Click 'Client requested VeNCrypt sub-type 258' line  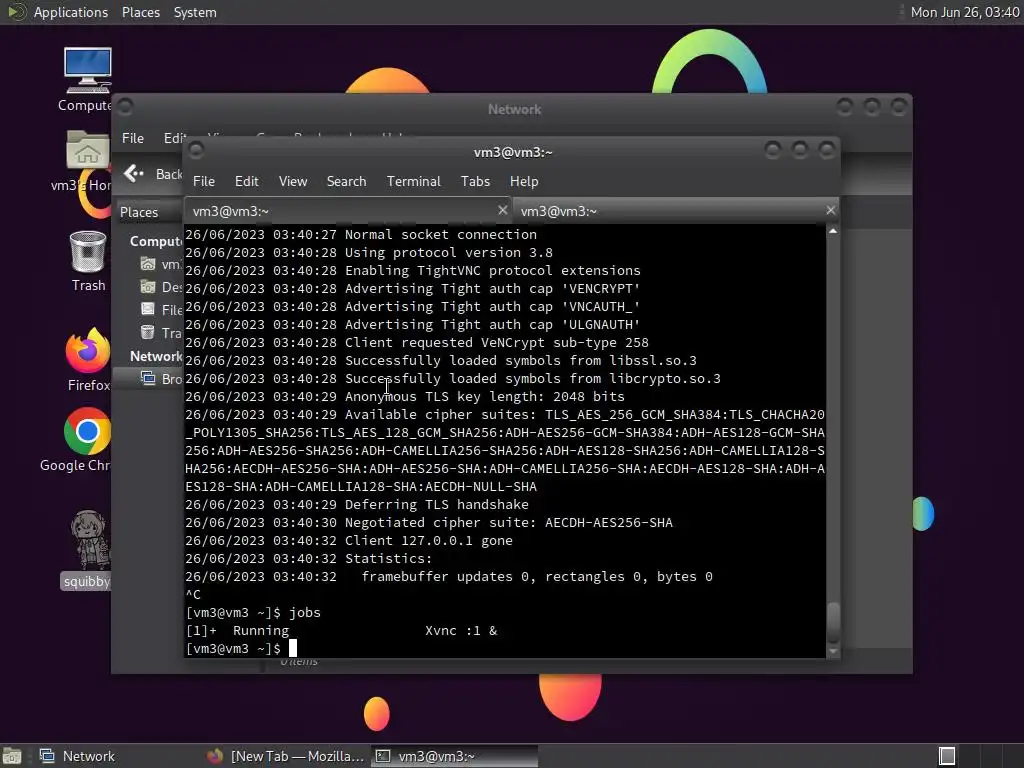point(417,343)
